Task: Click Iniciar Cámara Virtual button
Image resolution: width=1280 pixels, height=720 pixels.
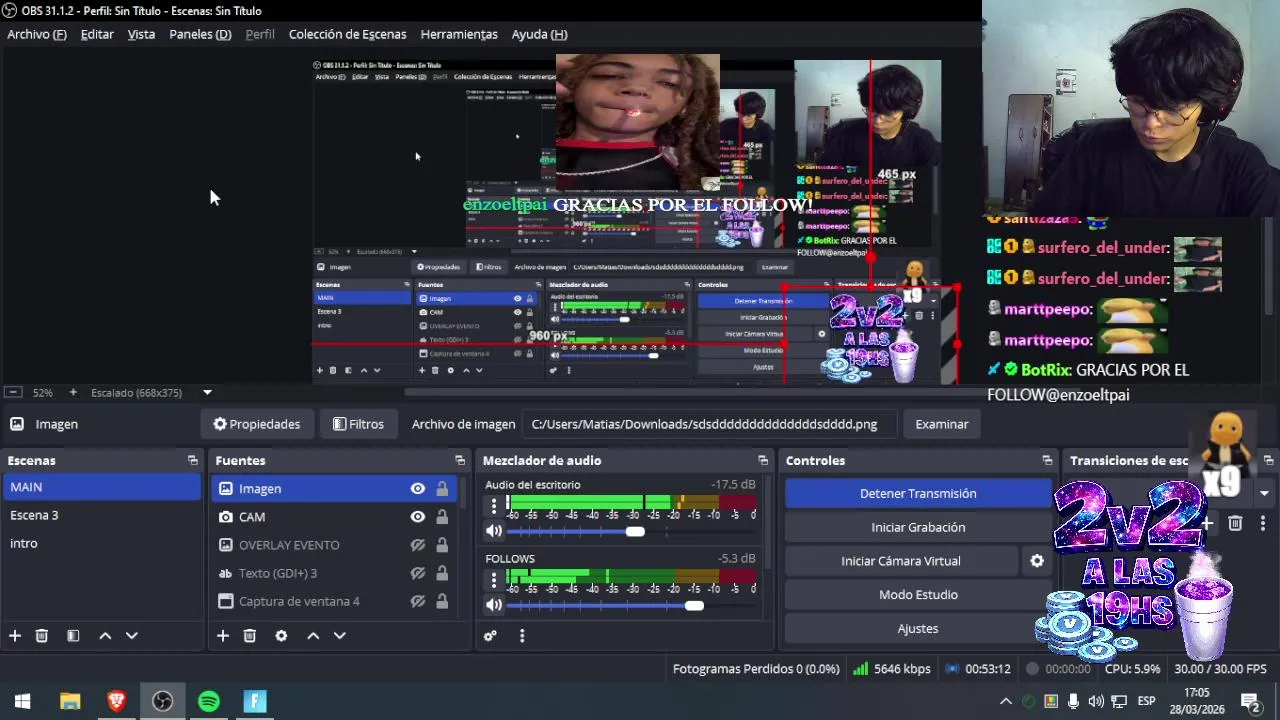Action: 901,561
